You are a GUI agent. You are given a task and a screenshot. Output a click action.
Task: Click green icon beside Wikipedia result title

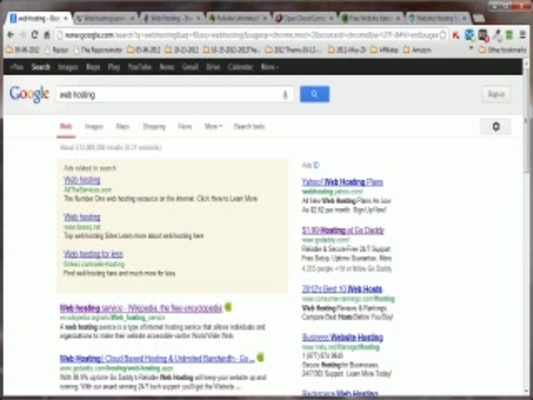[228, 307]
